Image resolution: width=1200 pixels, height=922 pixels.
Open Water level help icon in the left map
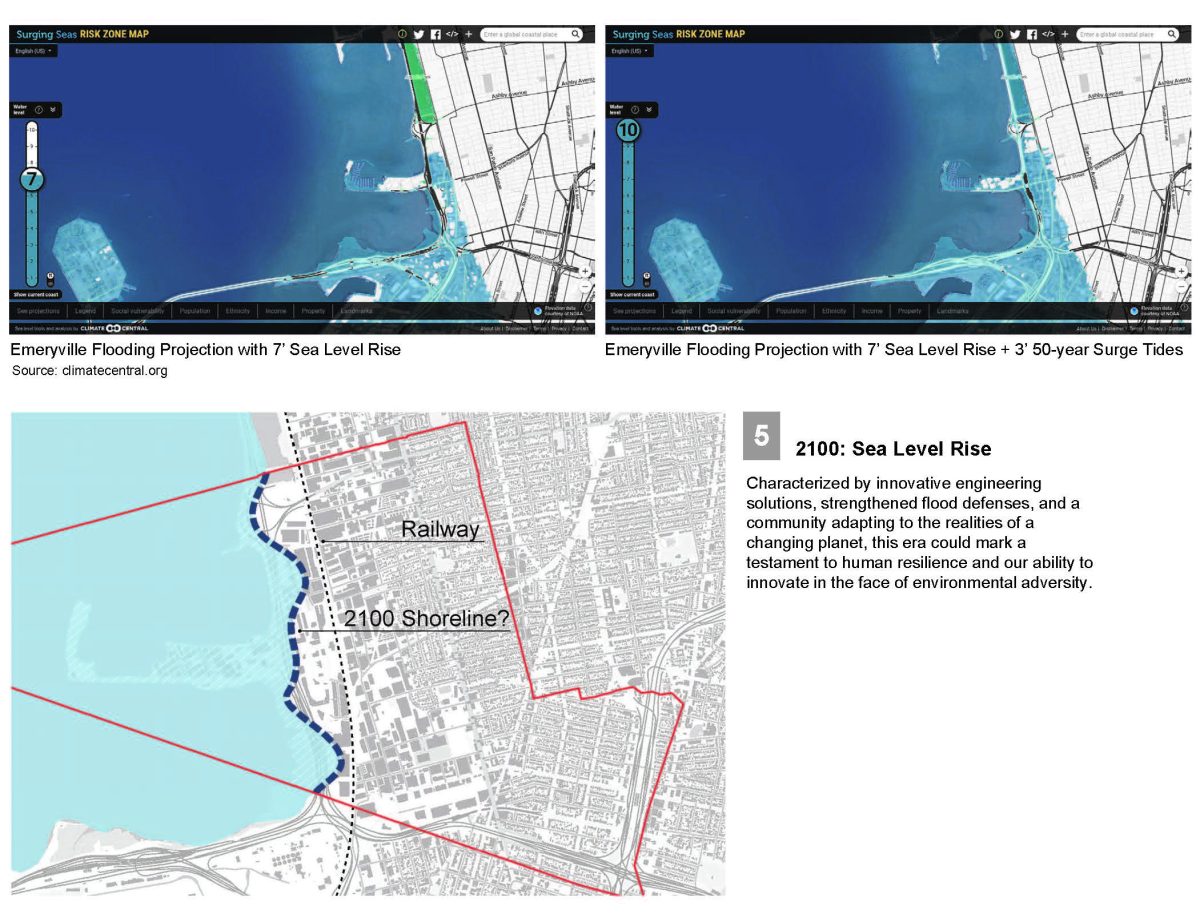point(39,110)
